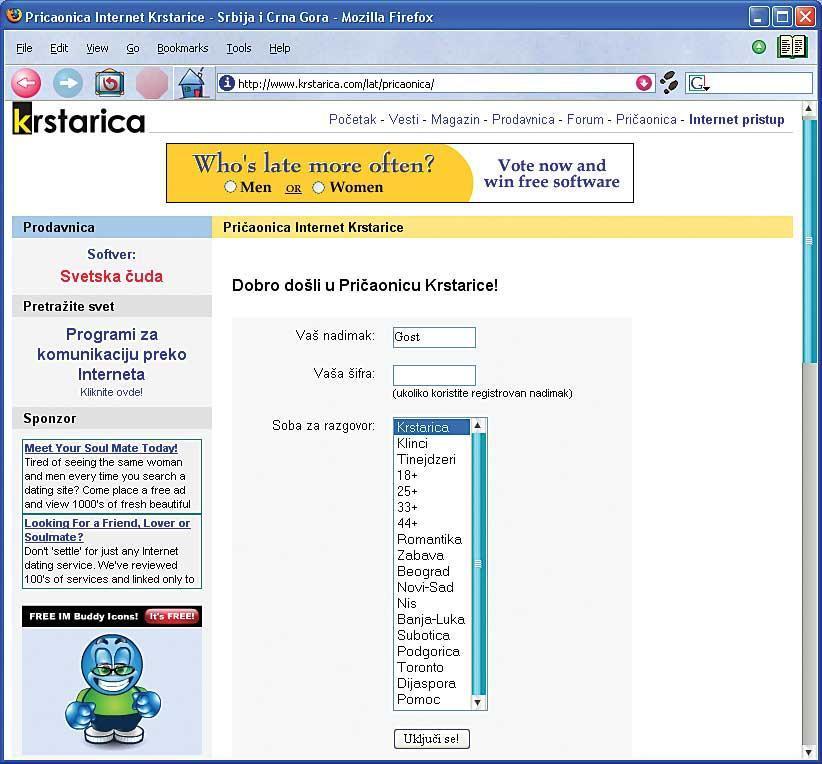Open the Tools menu
The width and height of the screenshot is (822, 764).
coord(239,48)
